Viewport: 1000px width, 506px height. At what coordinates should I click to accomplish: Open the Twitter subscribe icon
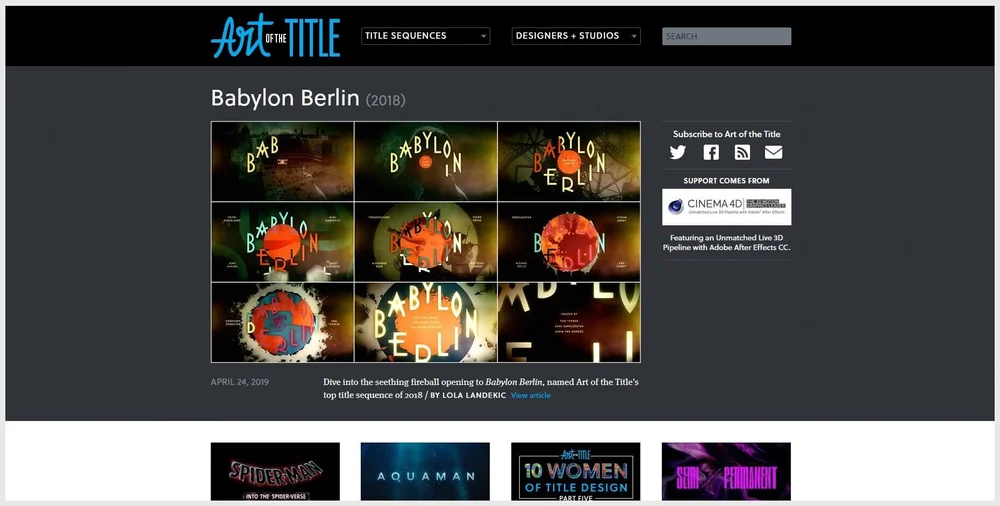[678, 152]
